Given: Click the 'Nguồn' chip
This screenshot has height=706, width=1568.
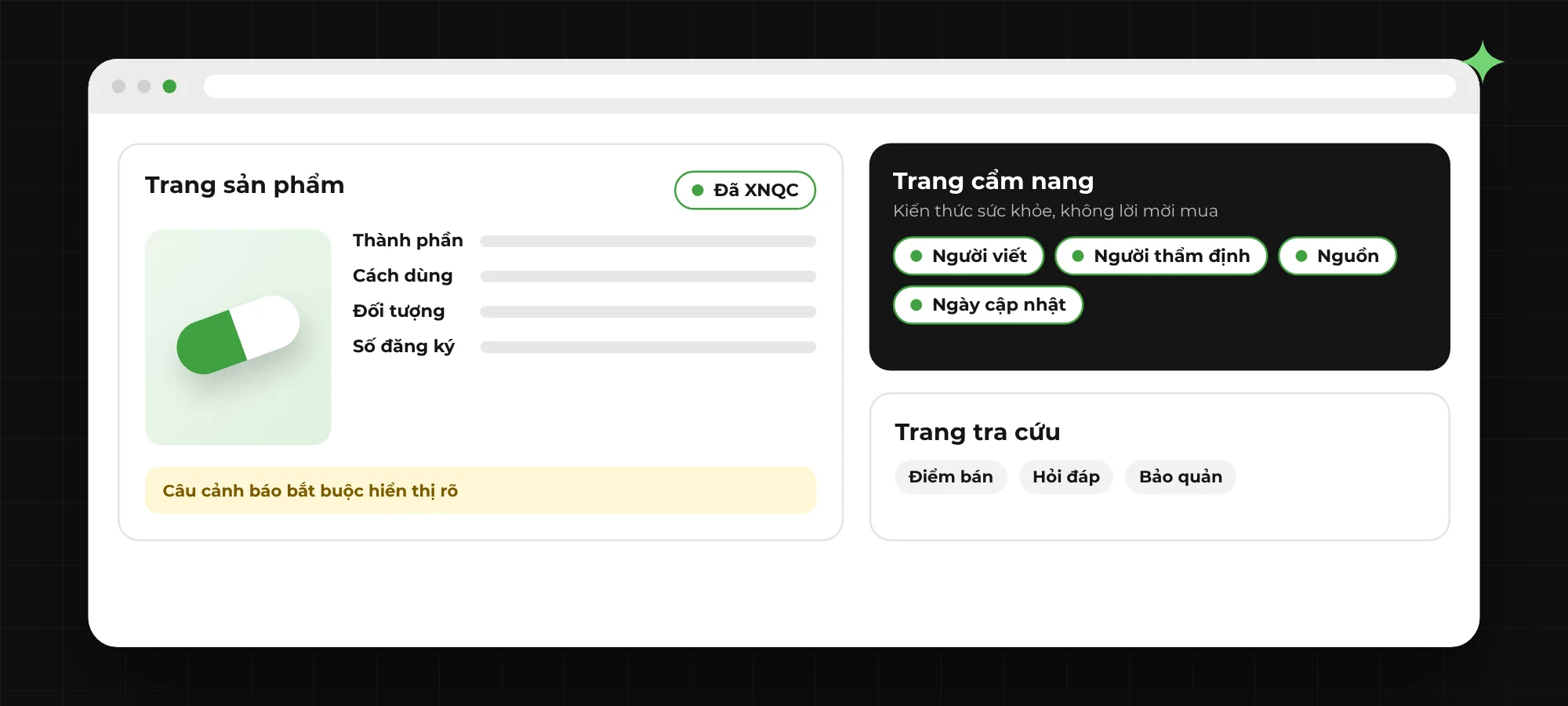Looking at the screenshot, I should (1338, 256).
